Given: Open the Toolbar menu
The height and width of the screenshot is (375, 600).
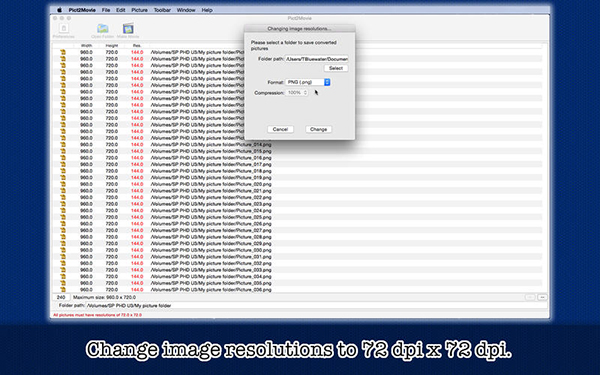Looking at the screenshot, I should click(162, 10).
